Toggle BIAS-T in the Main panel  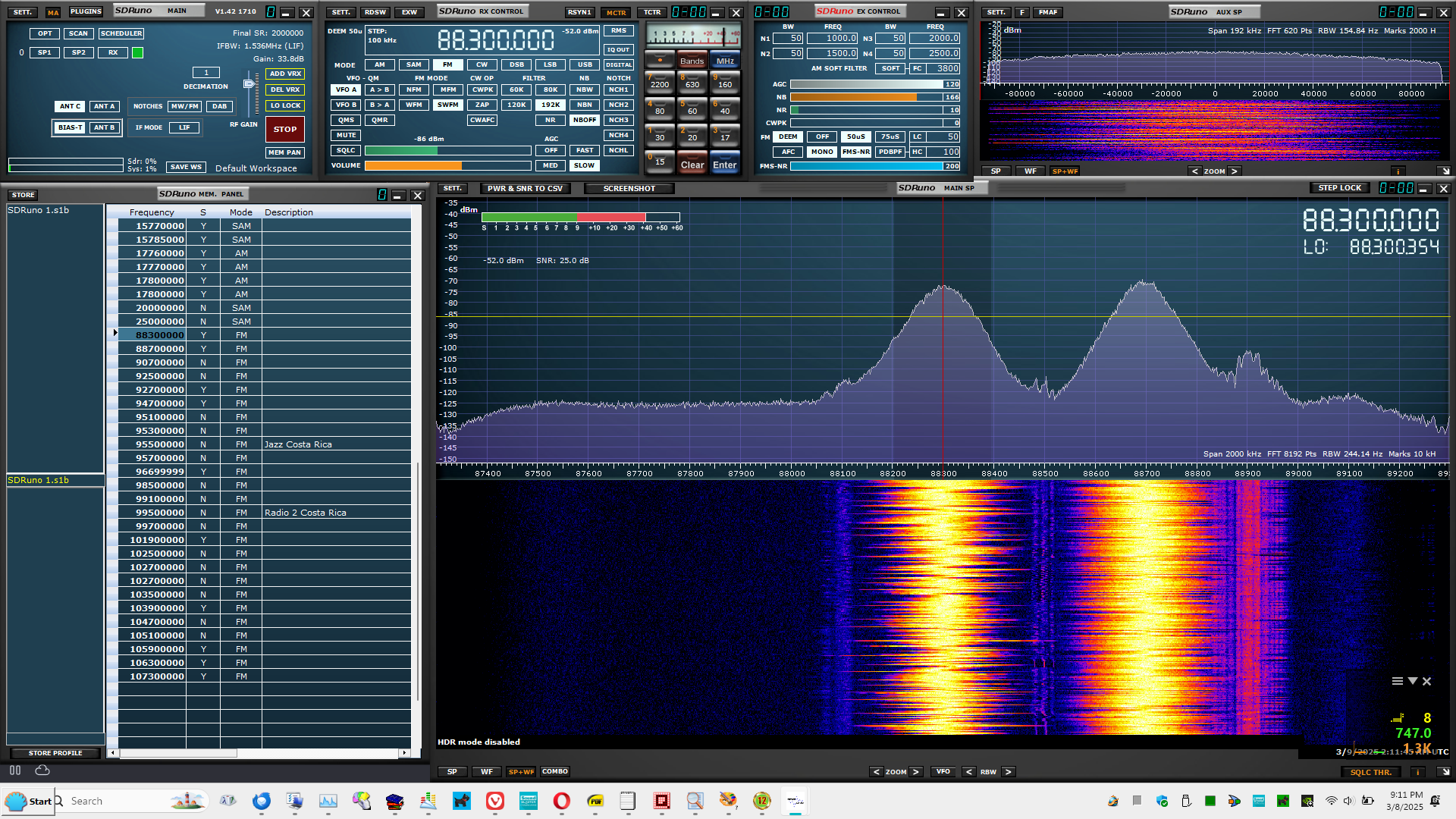coord(70,127)
